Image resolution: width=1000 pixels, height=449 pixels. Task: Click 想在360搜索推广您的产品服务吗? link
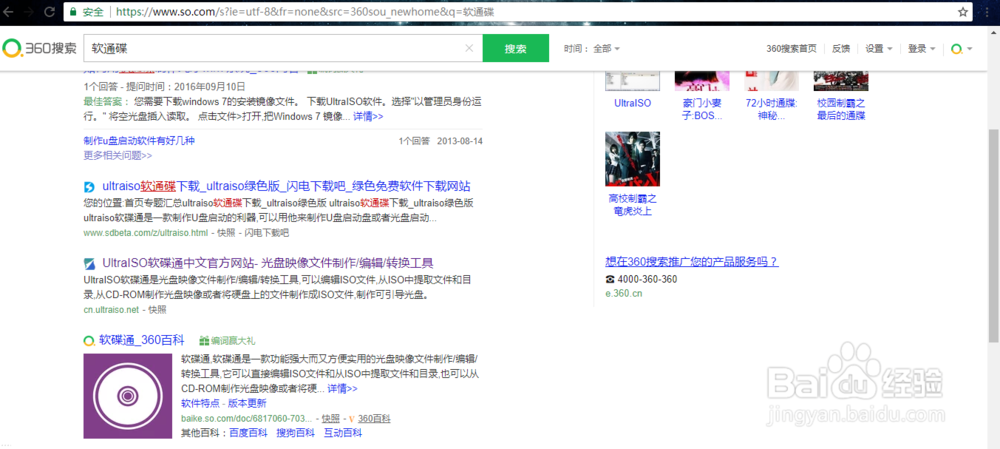coord(691,261)
